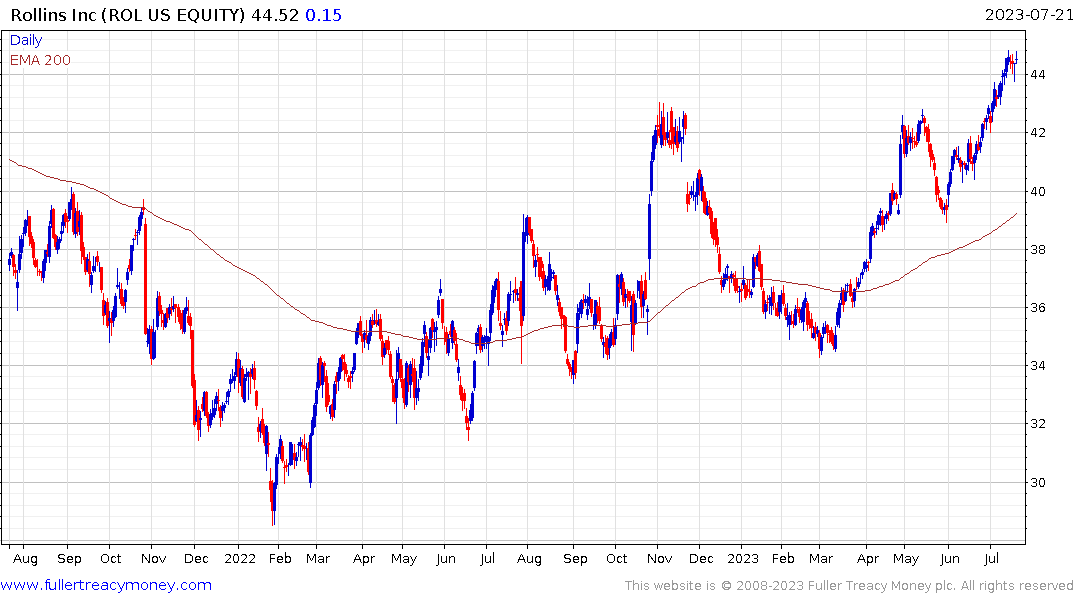
Task: Click the 'Jul' label at the axis end
Action: click(991, 558)
